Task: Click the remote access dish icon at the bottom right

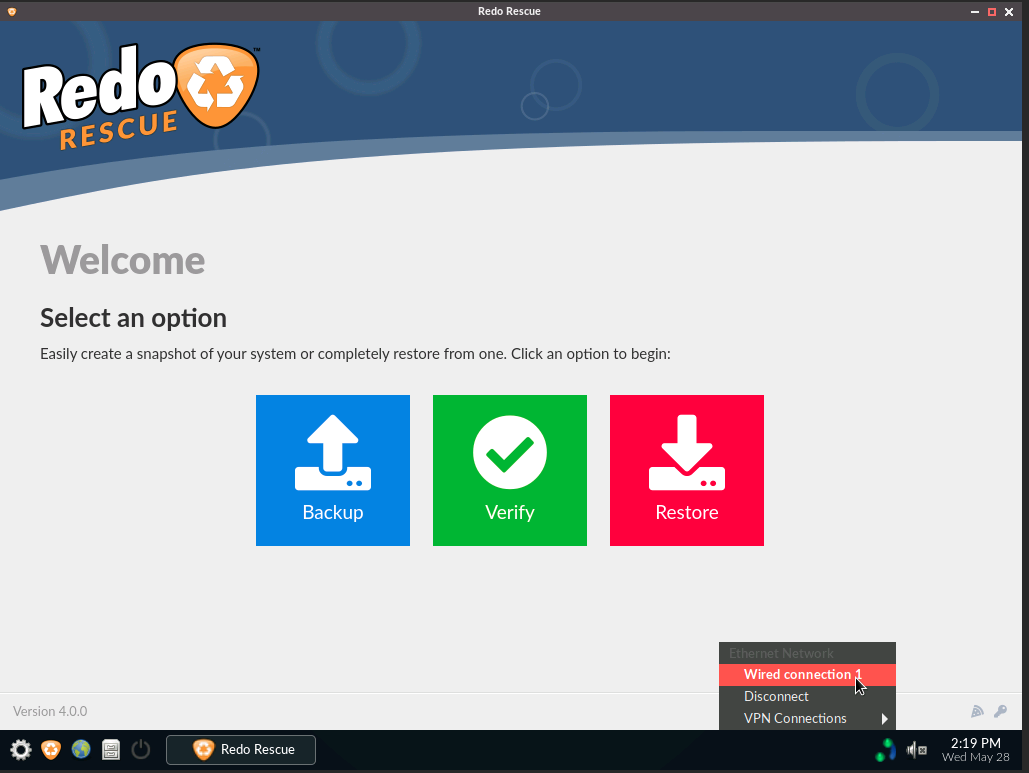Action: 977,711
